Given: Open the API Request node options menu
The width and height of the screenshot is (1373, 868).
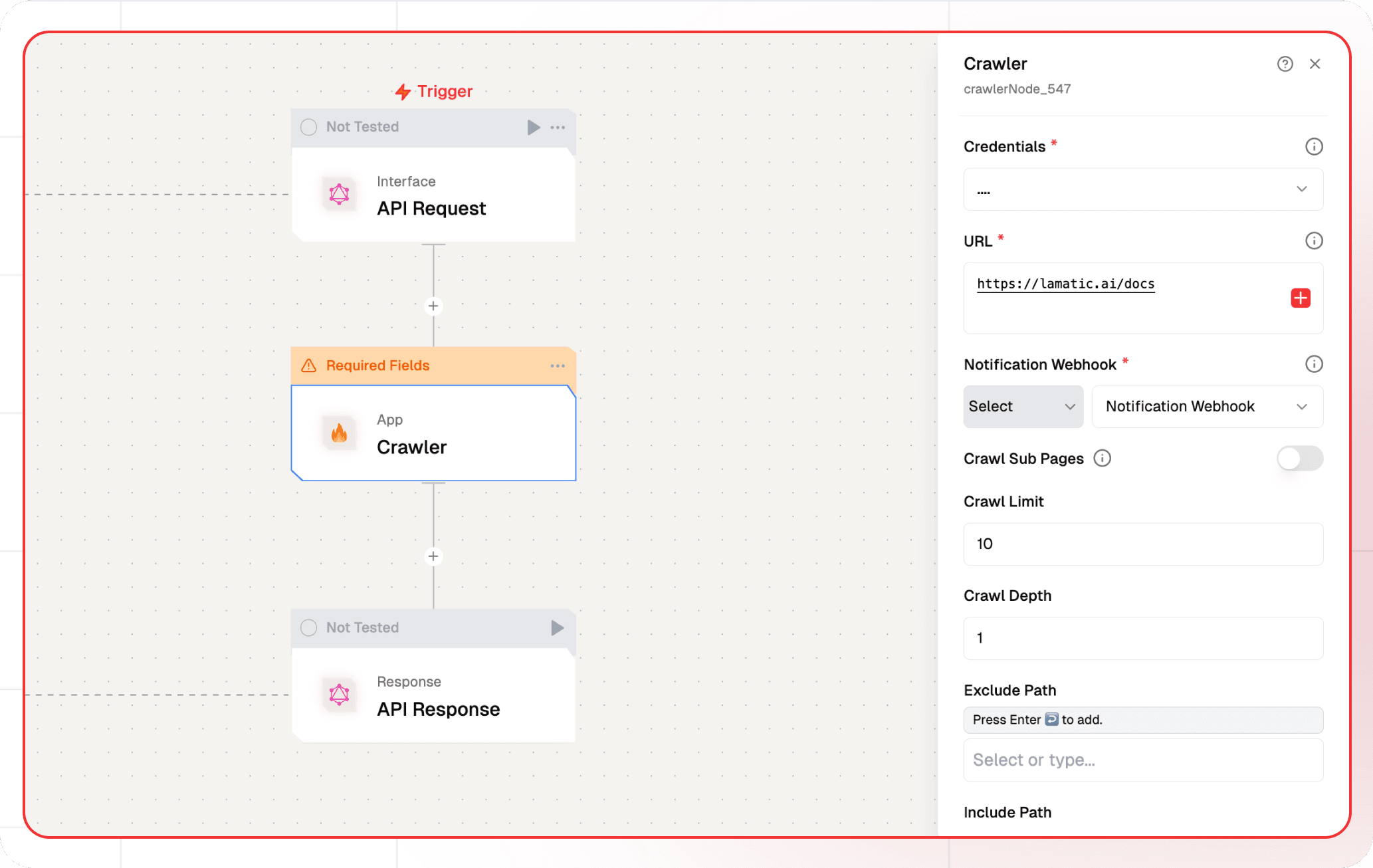Looking at the screenshot, I should 558,127.
